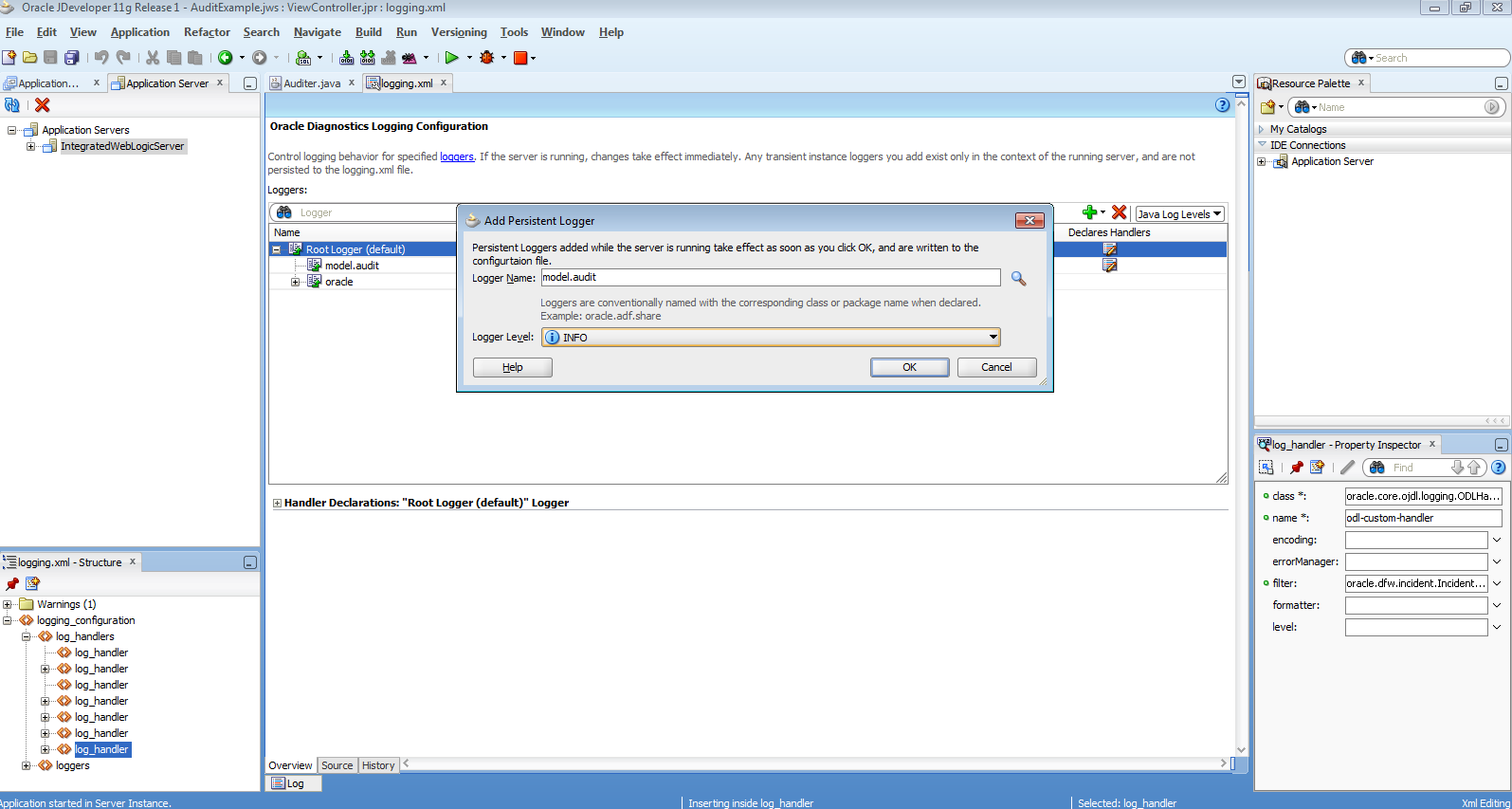Click Enable Select Mode icon in Property Inspector
The image size is (1512, 809).
pyautogui.click(x=1266, y=468)
